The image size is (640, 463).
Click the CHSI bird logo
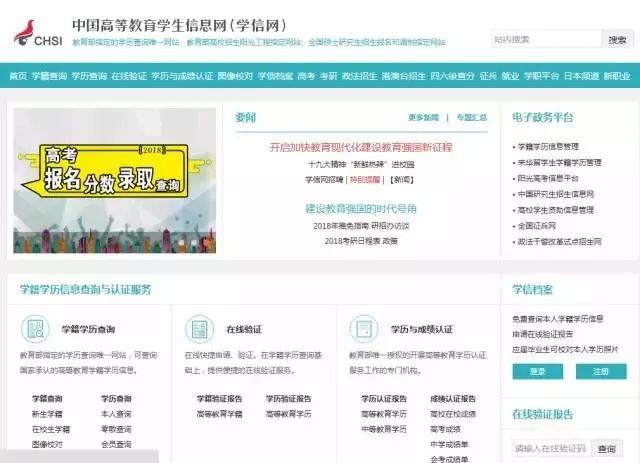(38, 33)
